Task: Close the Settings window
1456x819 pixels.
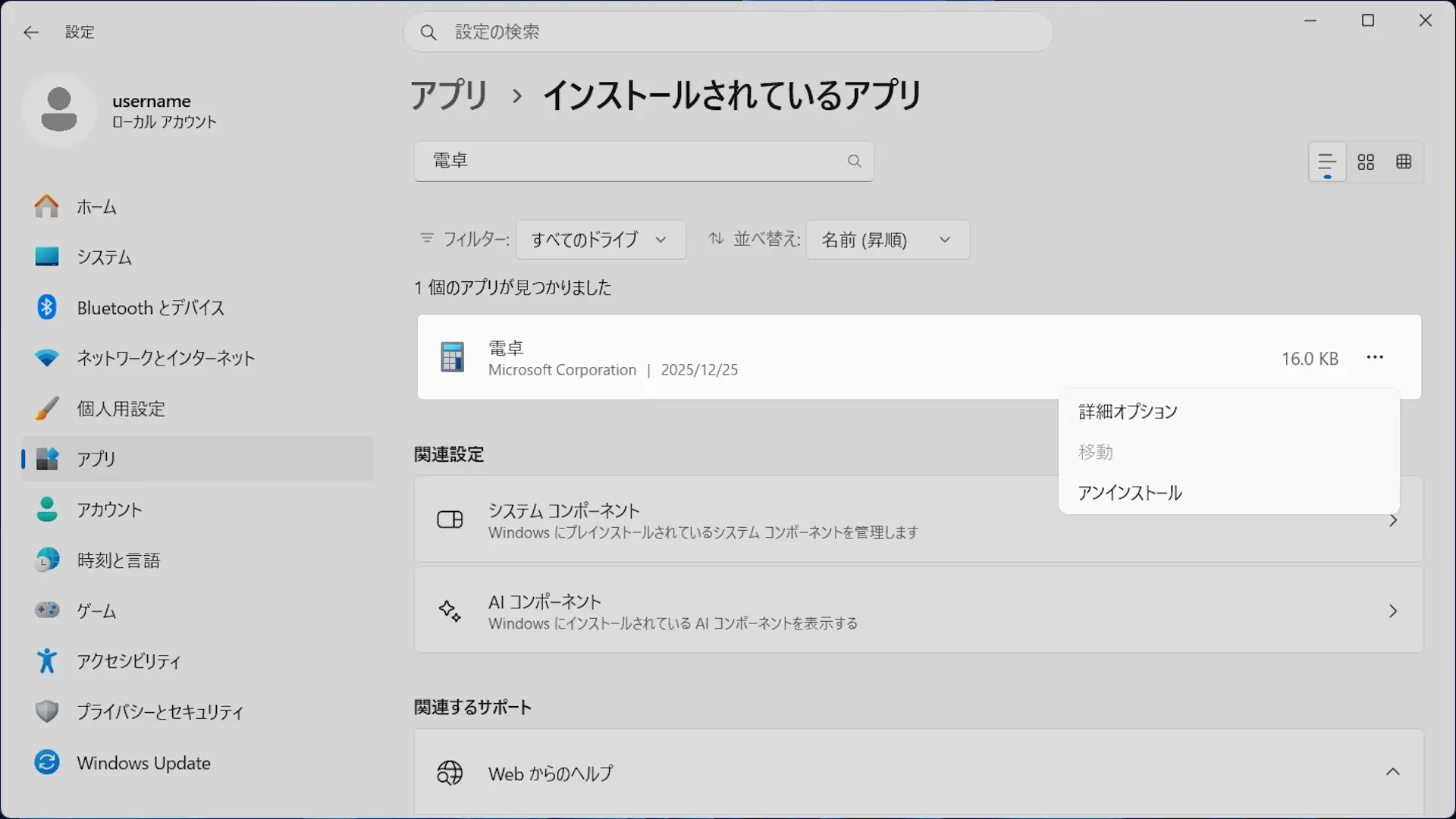Action: (x=1426, y=20)
